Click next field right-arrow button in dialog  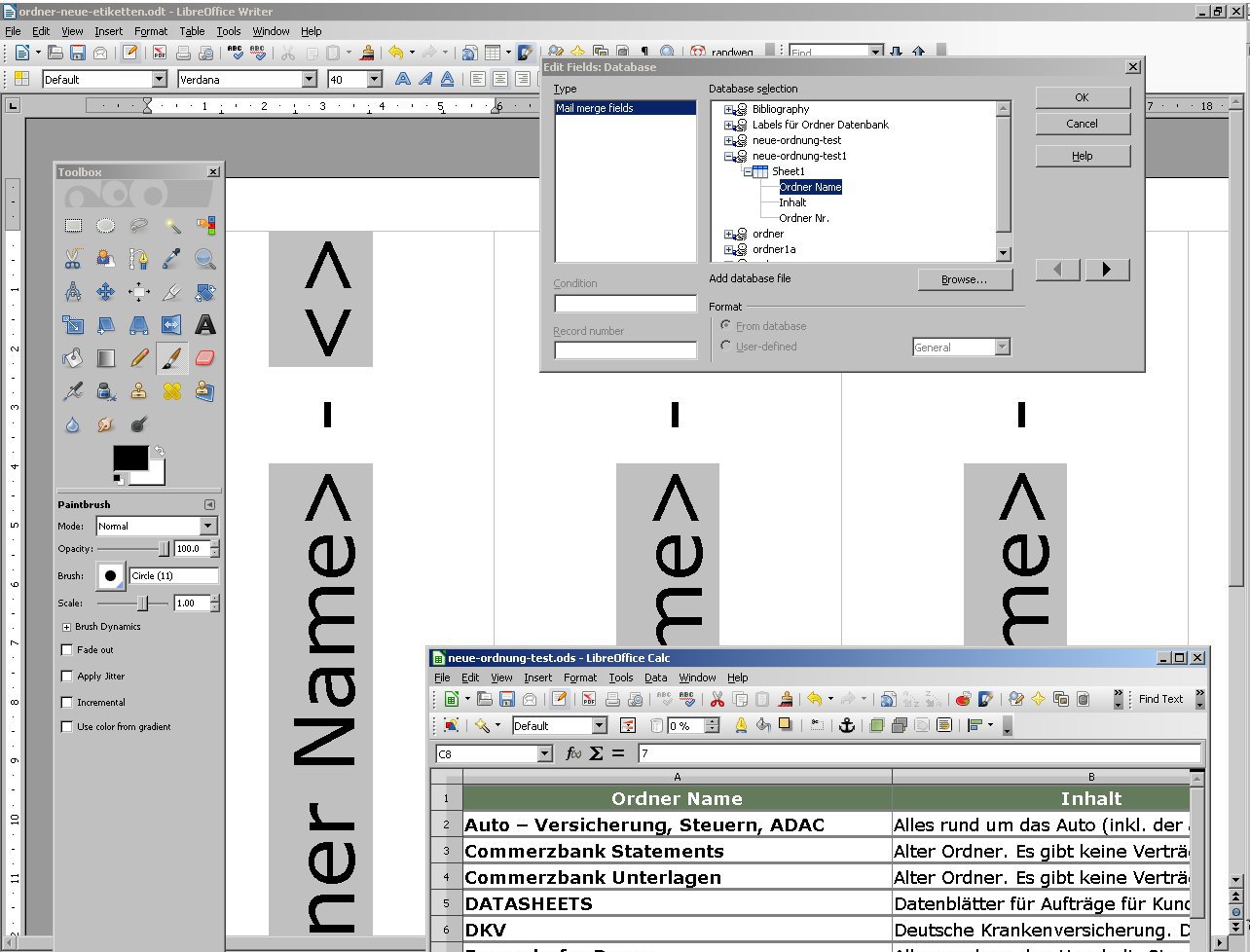1107,270
